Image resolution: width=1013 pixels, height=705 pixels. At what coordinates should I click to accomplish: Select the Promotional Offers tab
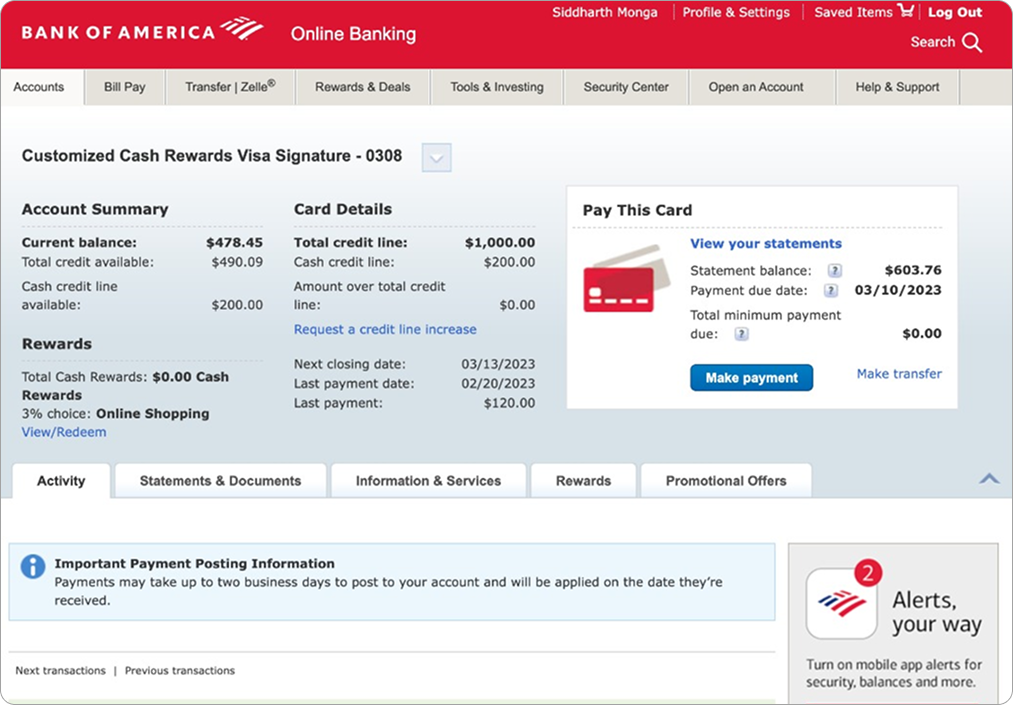(x=726, y=481)
